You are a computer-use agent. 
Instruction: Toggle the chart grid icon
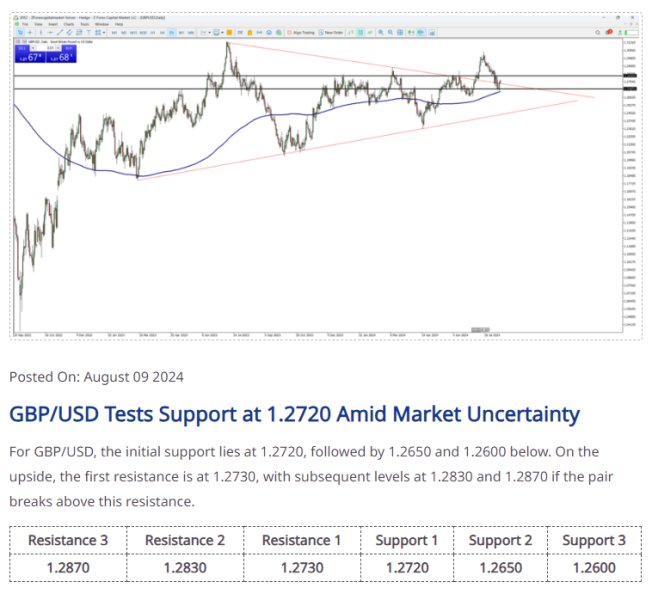(400, 32)
